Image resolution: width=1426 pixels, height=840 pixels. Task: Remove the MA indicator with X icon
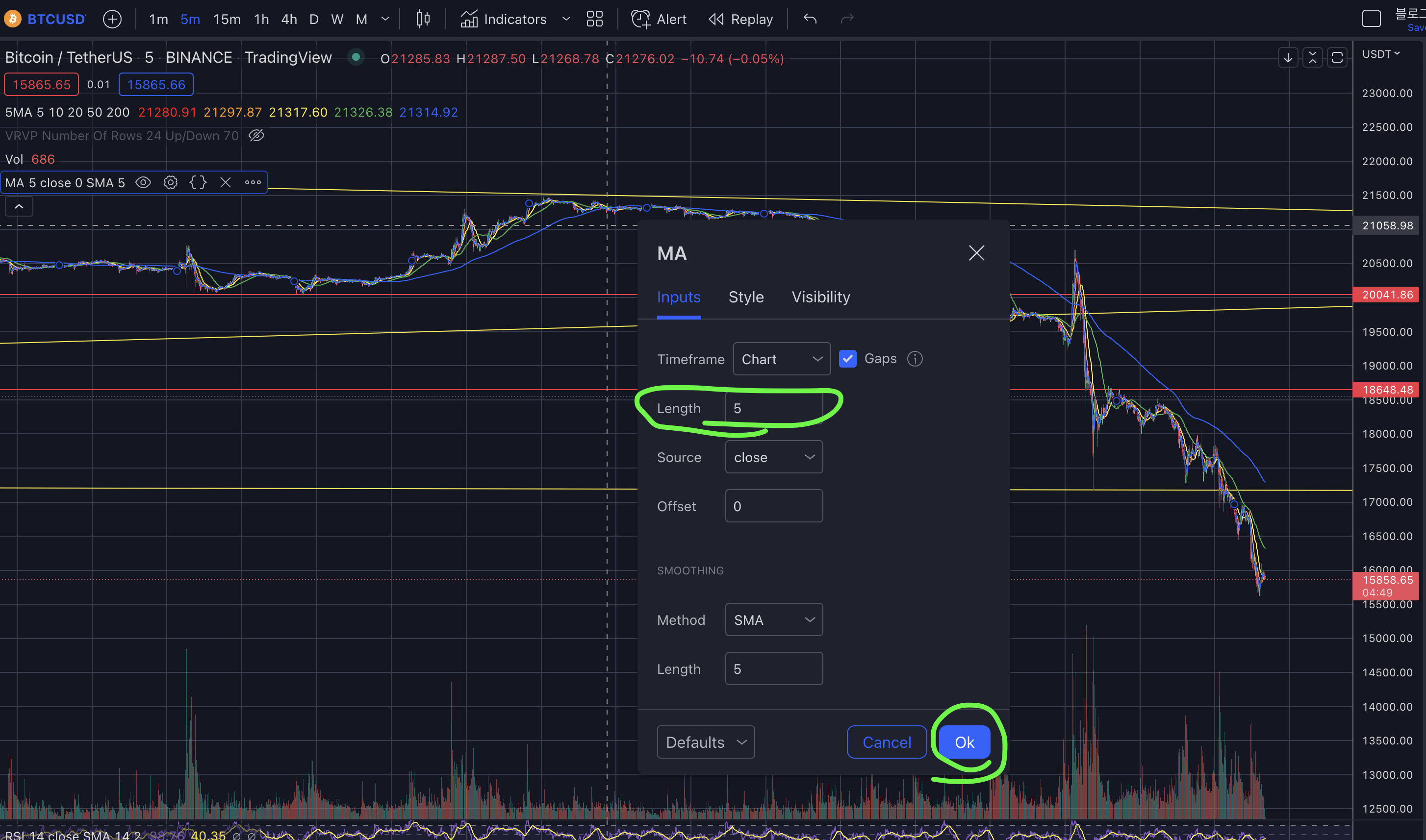(x=226, y=182)
